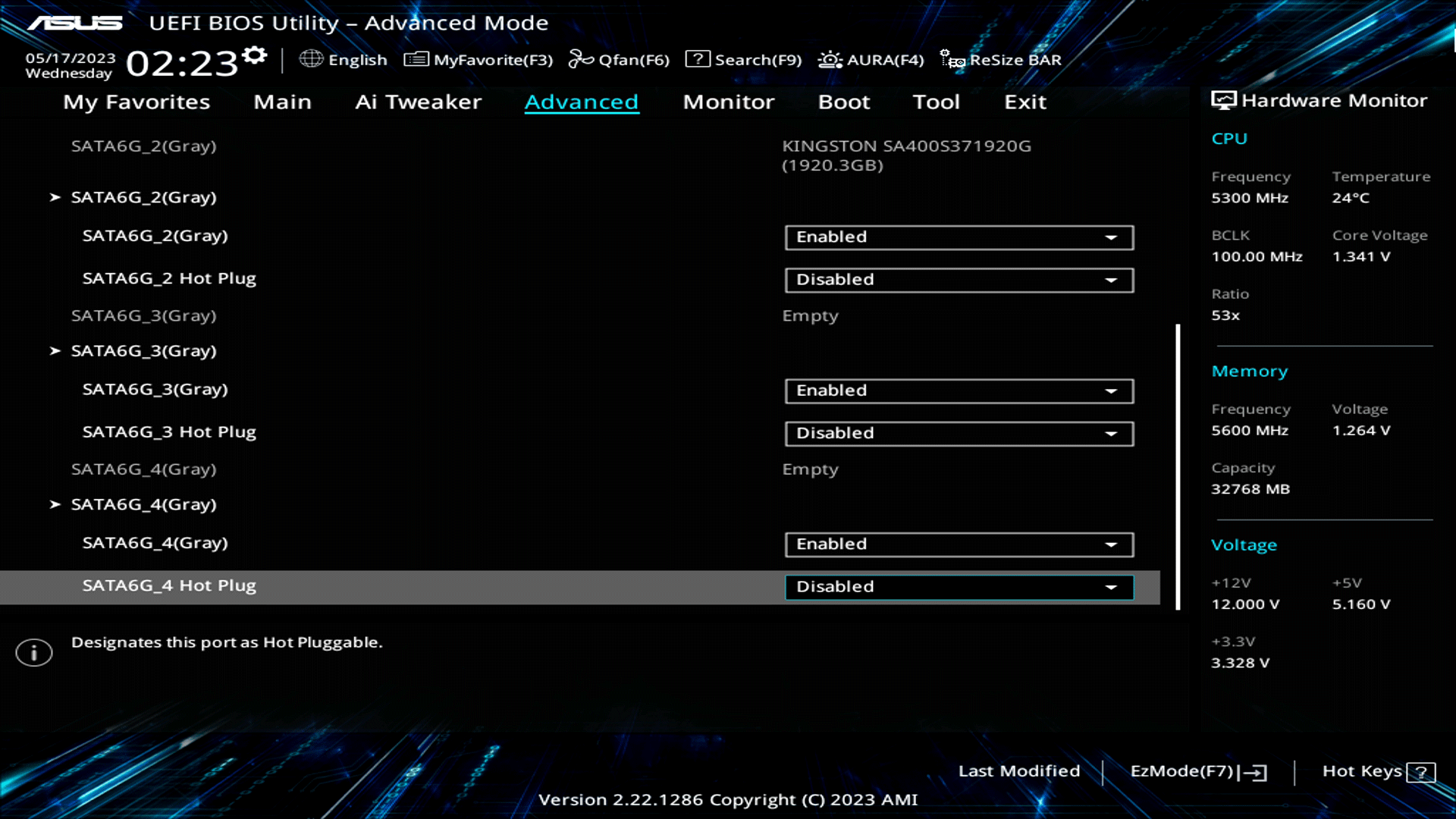
Task: Open the SATA6G_2 Hot Plug dropdown
Action: (958, 280)
